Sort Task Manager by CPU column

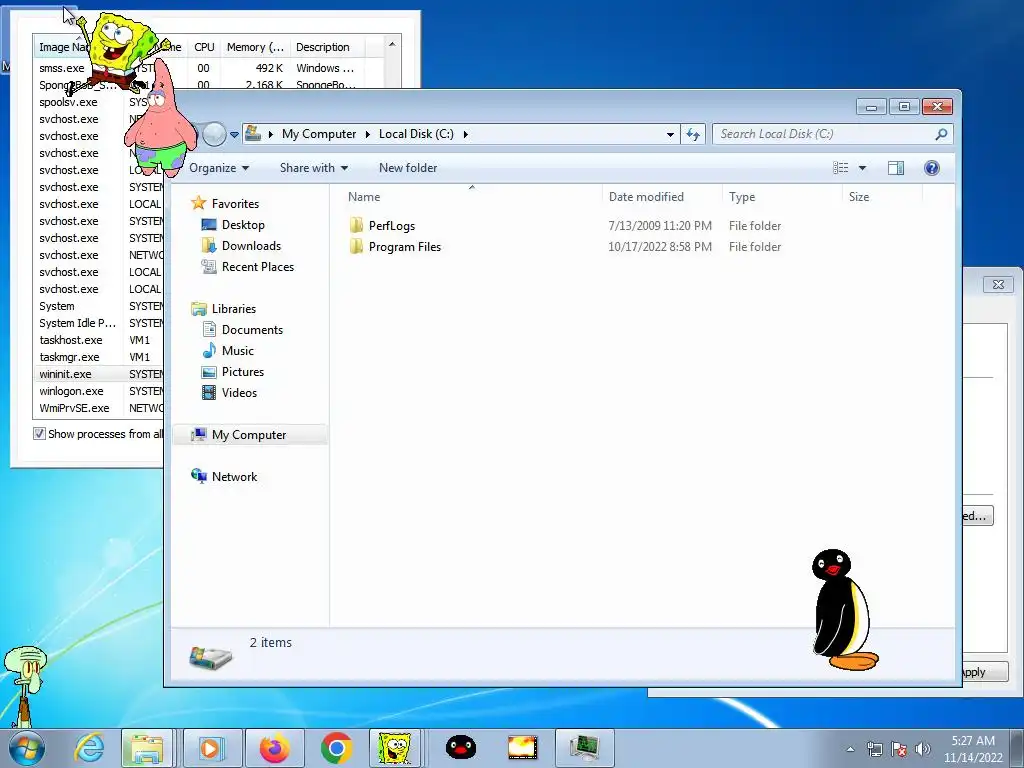pyautogui.click(x=204, y=47)
